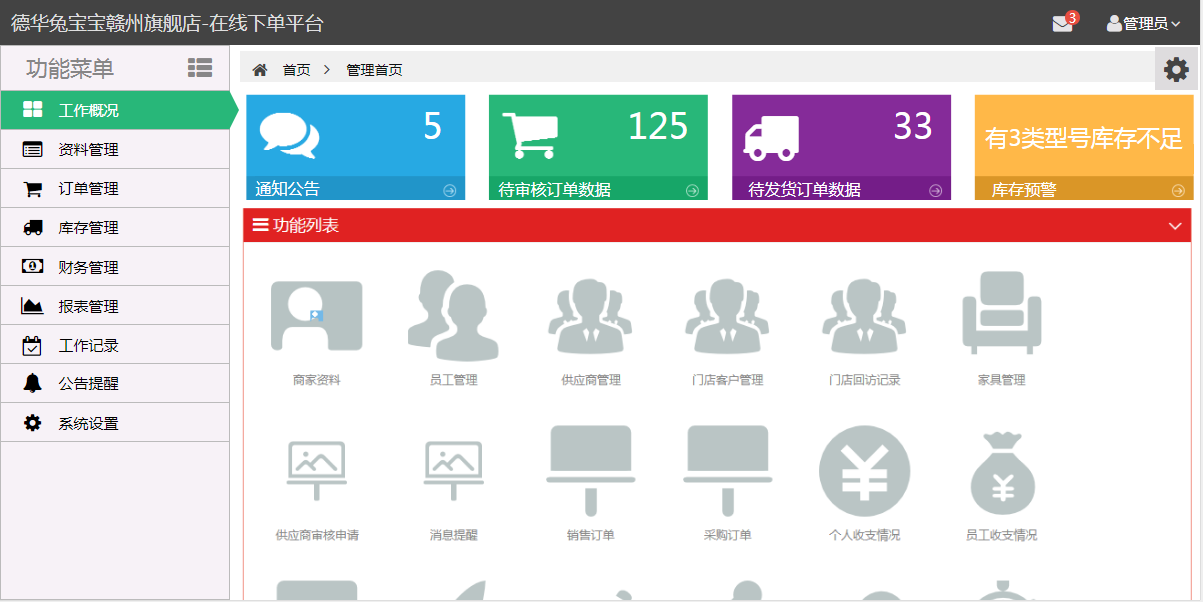Open the 通知公告 card arrow link

click(449, 190)
